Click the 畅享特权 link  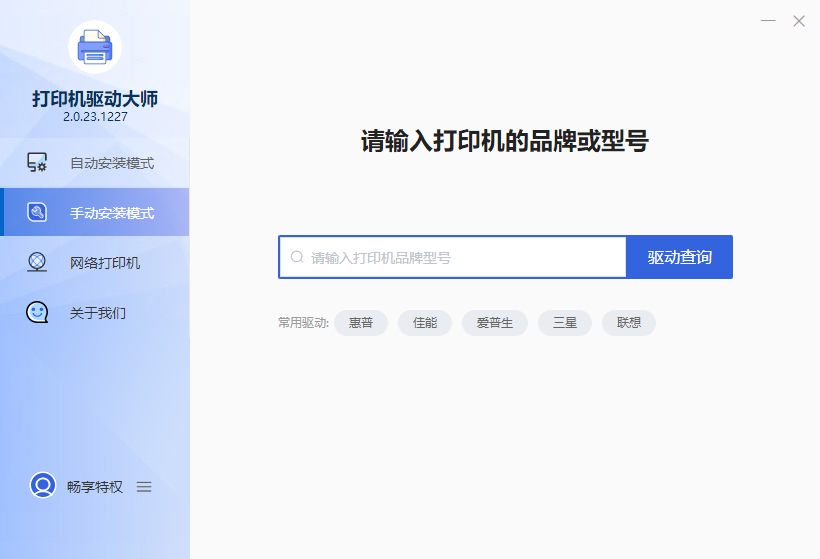pos(95,487)
